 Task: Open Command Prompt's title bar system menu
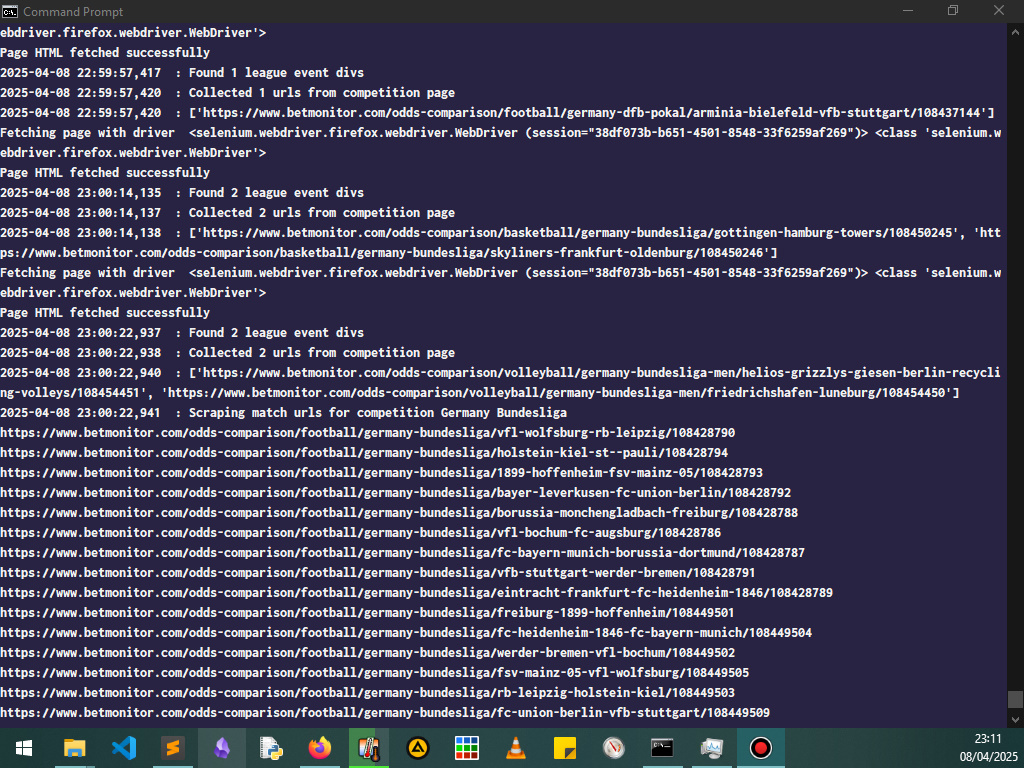10,11
